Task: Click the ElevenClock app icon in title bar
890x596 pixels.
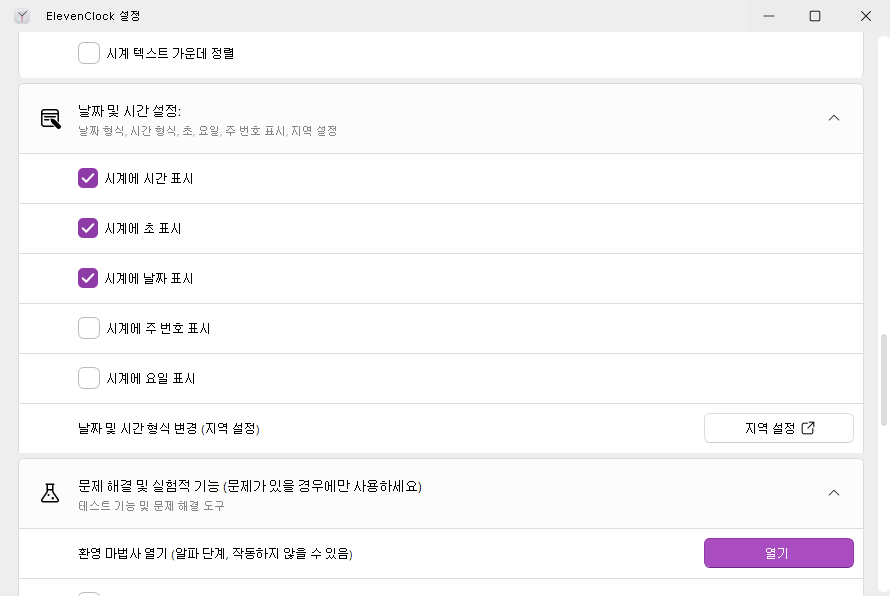Action: tap(22, 16)
